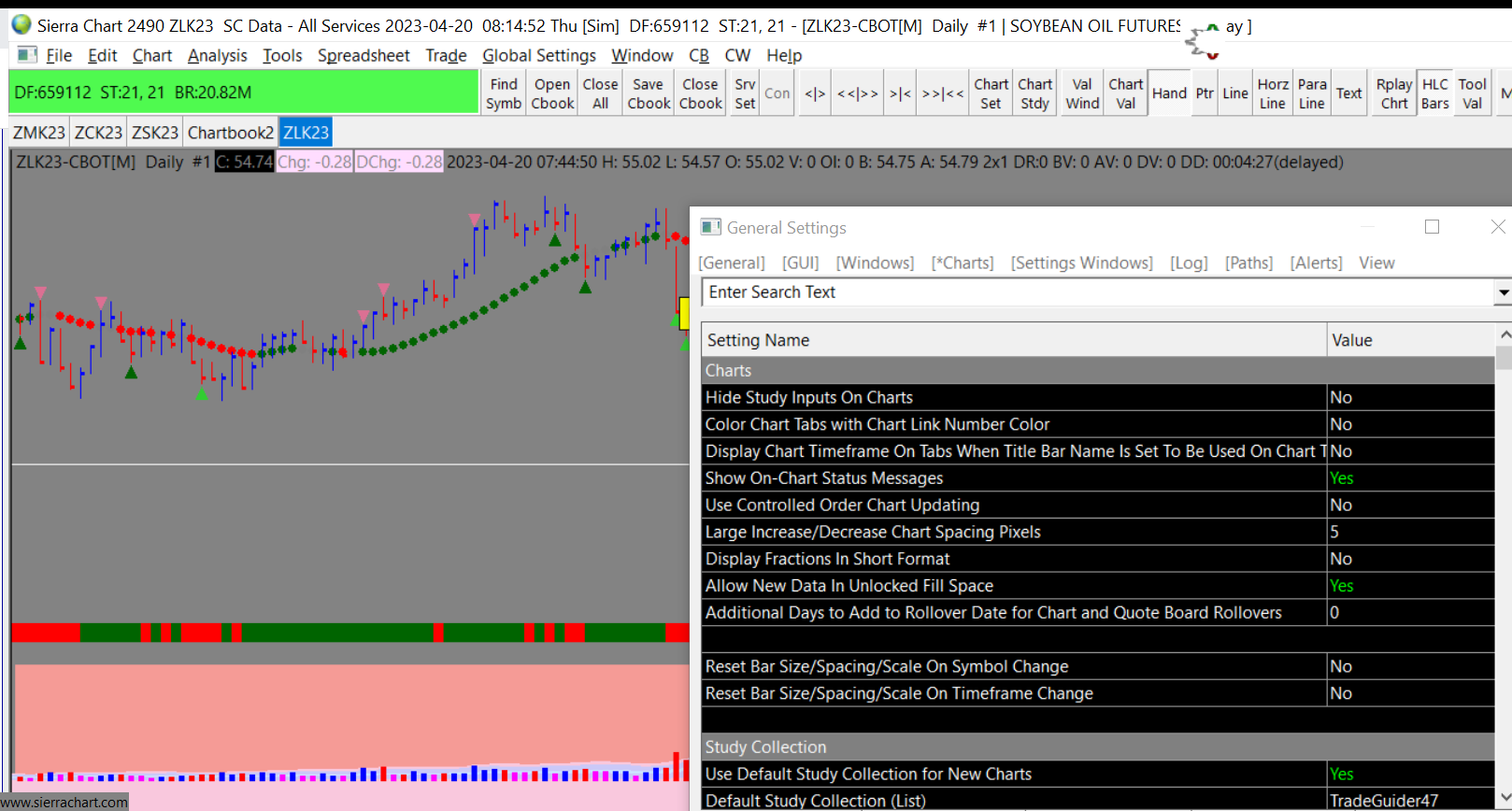
Task: Switch to the Chartbook2 tab
Action: (x=231, y=133)
